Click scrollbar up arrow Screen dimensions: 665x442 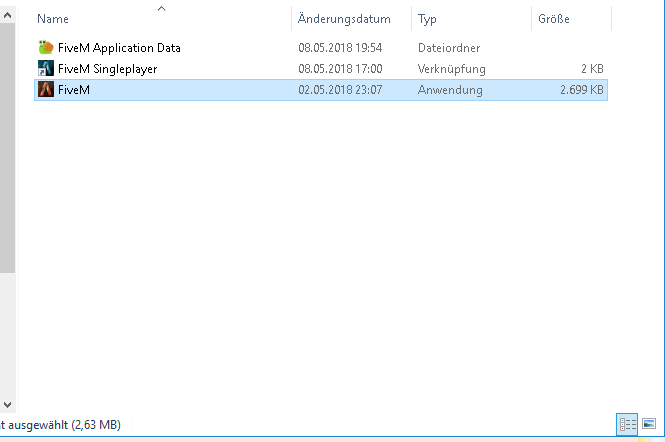click(7, 16)
